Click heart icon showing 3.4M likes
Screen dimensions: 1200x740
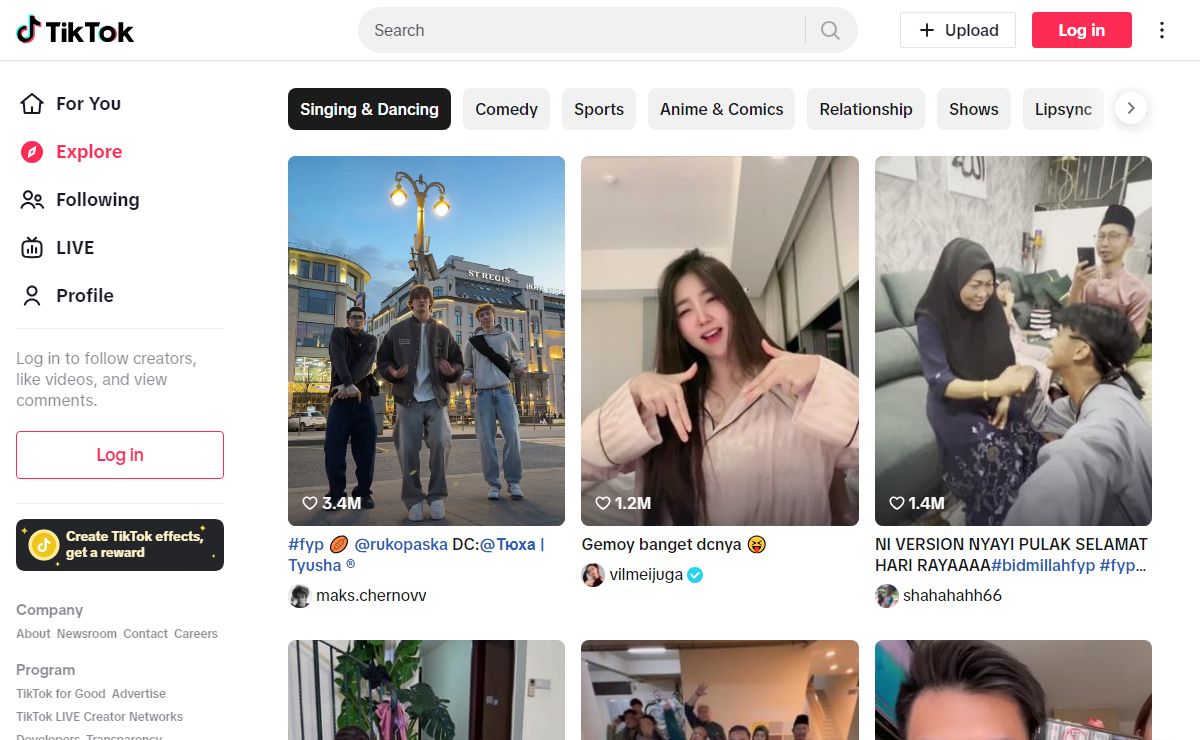click(x=310, y=503)
